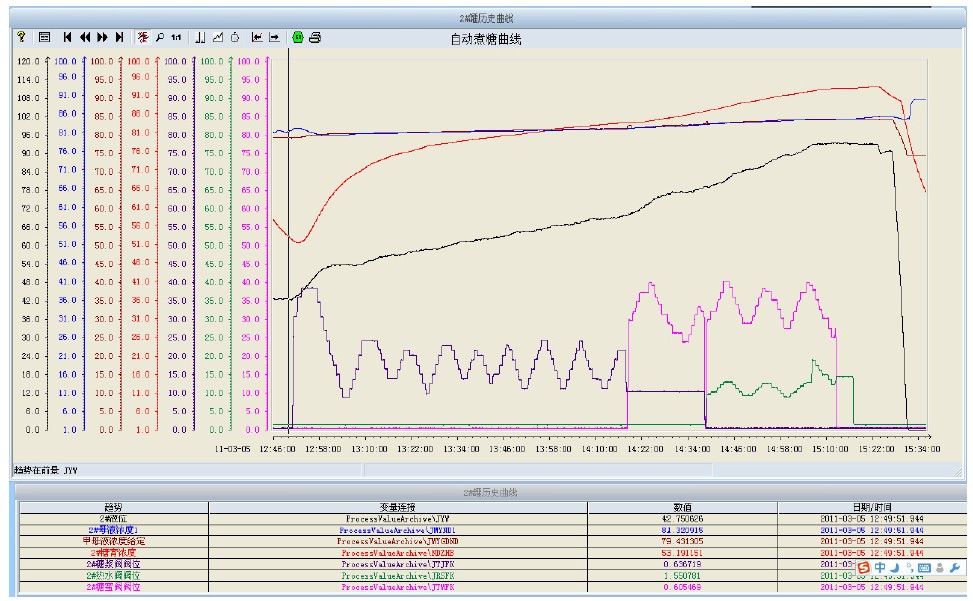
Task: Toggle the ruler read-line tool
Action: 200,37
